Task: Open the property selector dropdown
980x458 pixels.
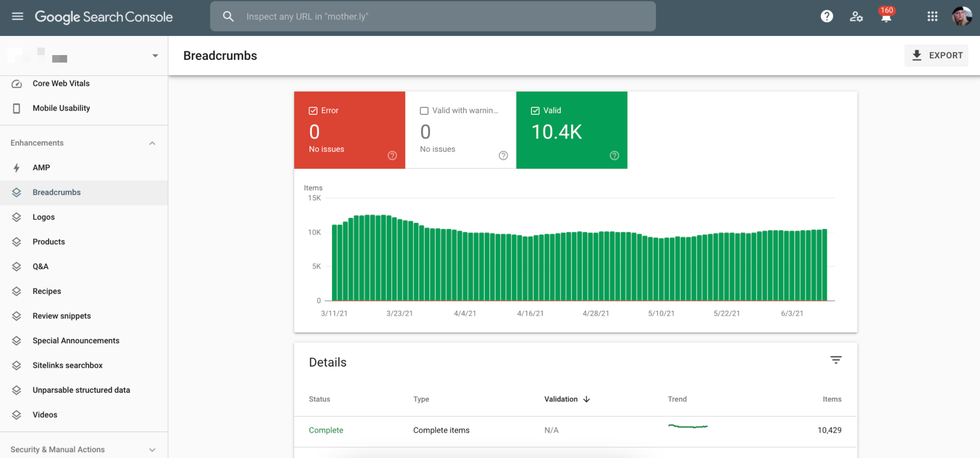Action: [154, 56]
